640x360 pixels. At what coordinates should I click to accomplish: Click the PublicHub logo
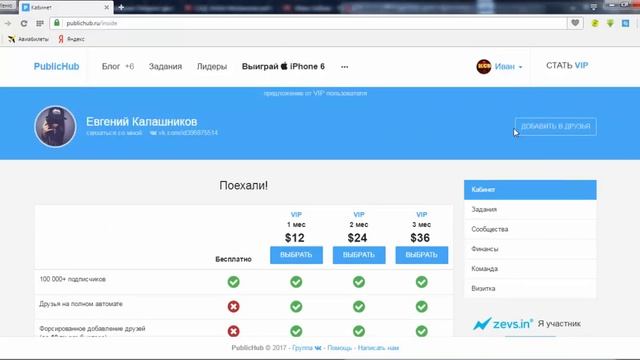tap(56, 67)
